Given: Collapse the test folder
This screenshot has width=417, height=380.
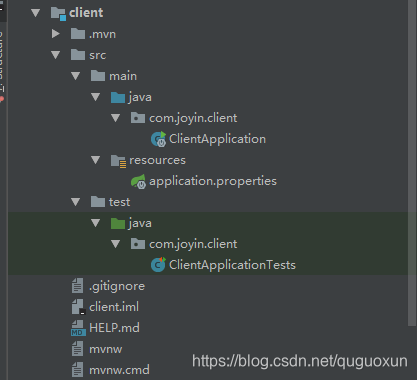Looking at the screenshot, I should 75,202.
